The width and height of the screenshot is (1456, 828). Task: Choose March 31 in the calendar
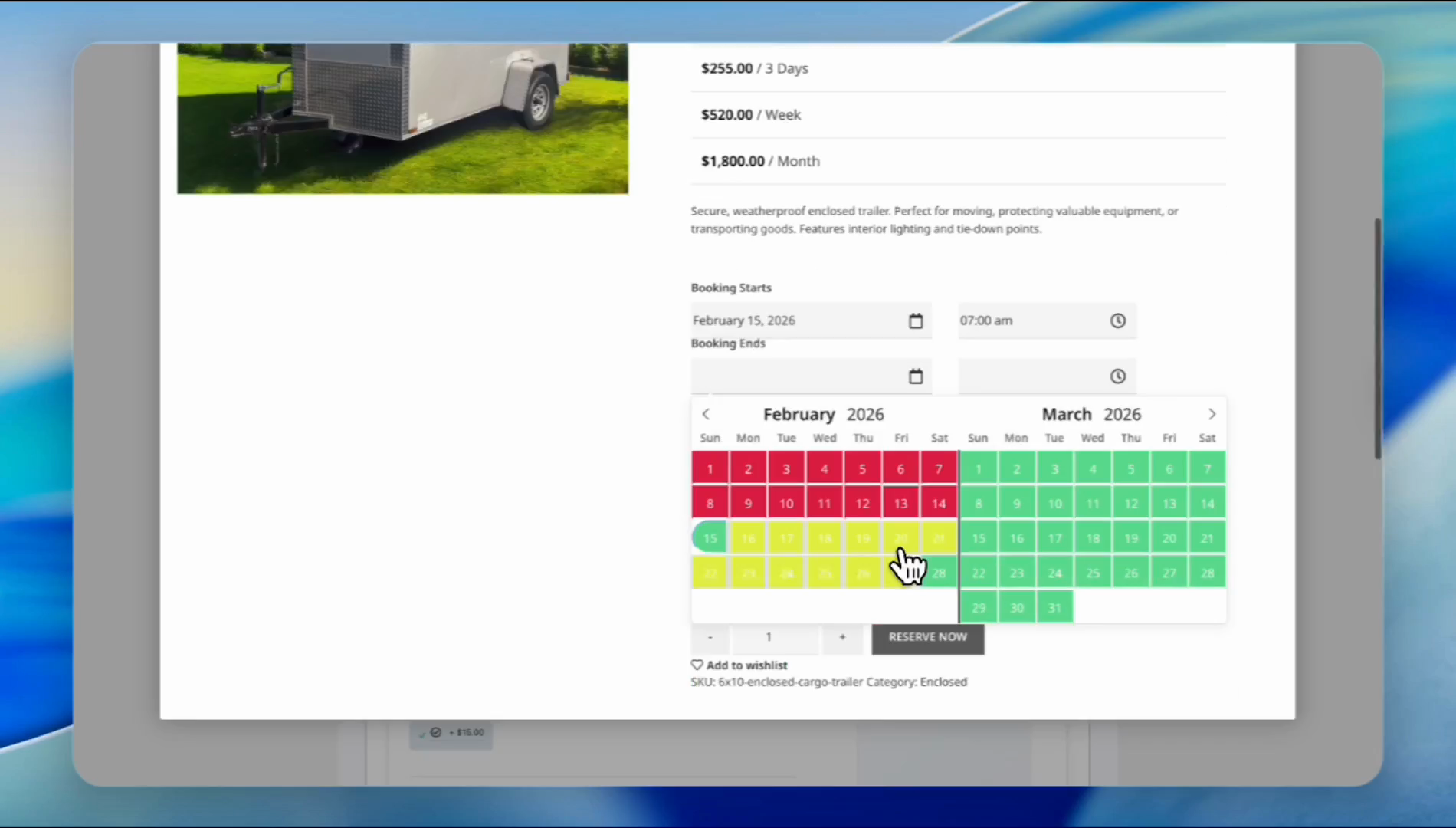pyautogui.click(x=1054, y=608)
